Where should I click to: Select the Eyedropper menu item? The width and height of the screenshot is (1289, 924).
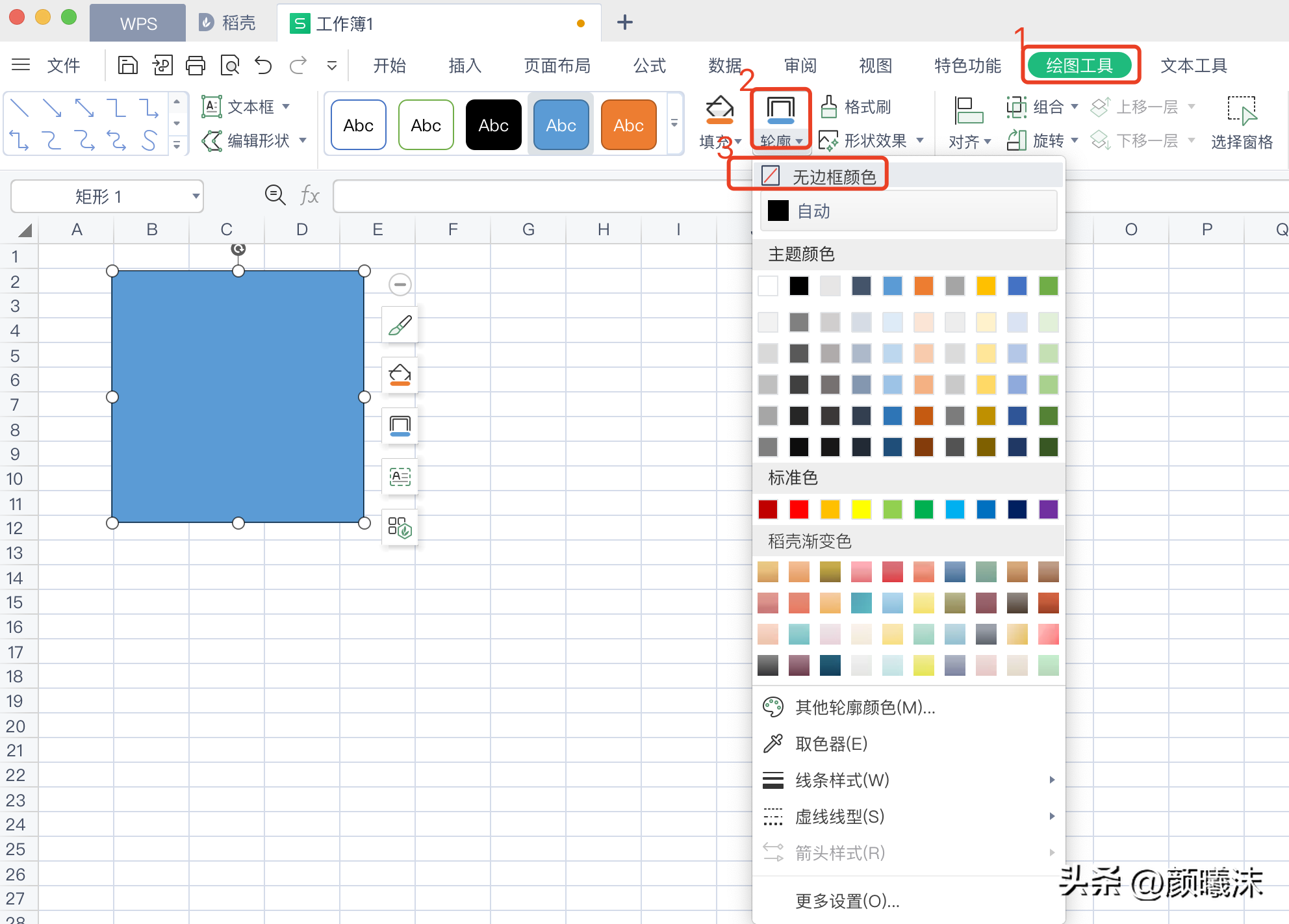coord(908,743)
